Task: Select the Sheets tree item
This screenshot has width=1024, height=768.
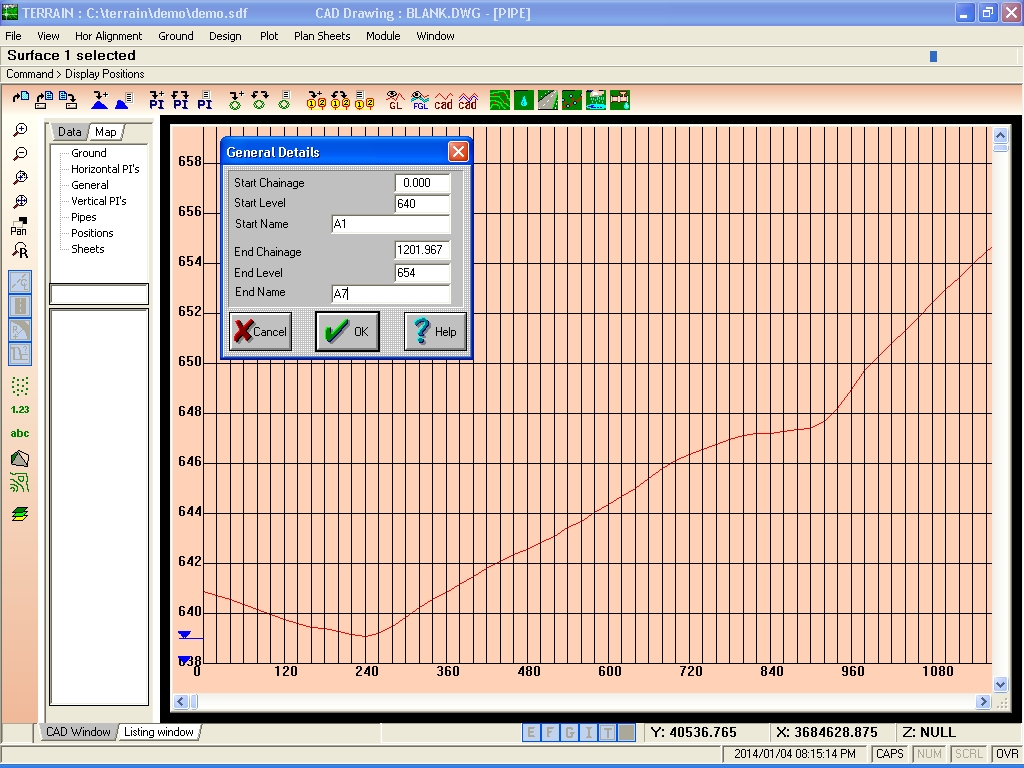Action: 88,249
